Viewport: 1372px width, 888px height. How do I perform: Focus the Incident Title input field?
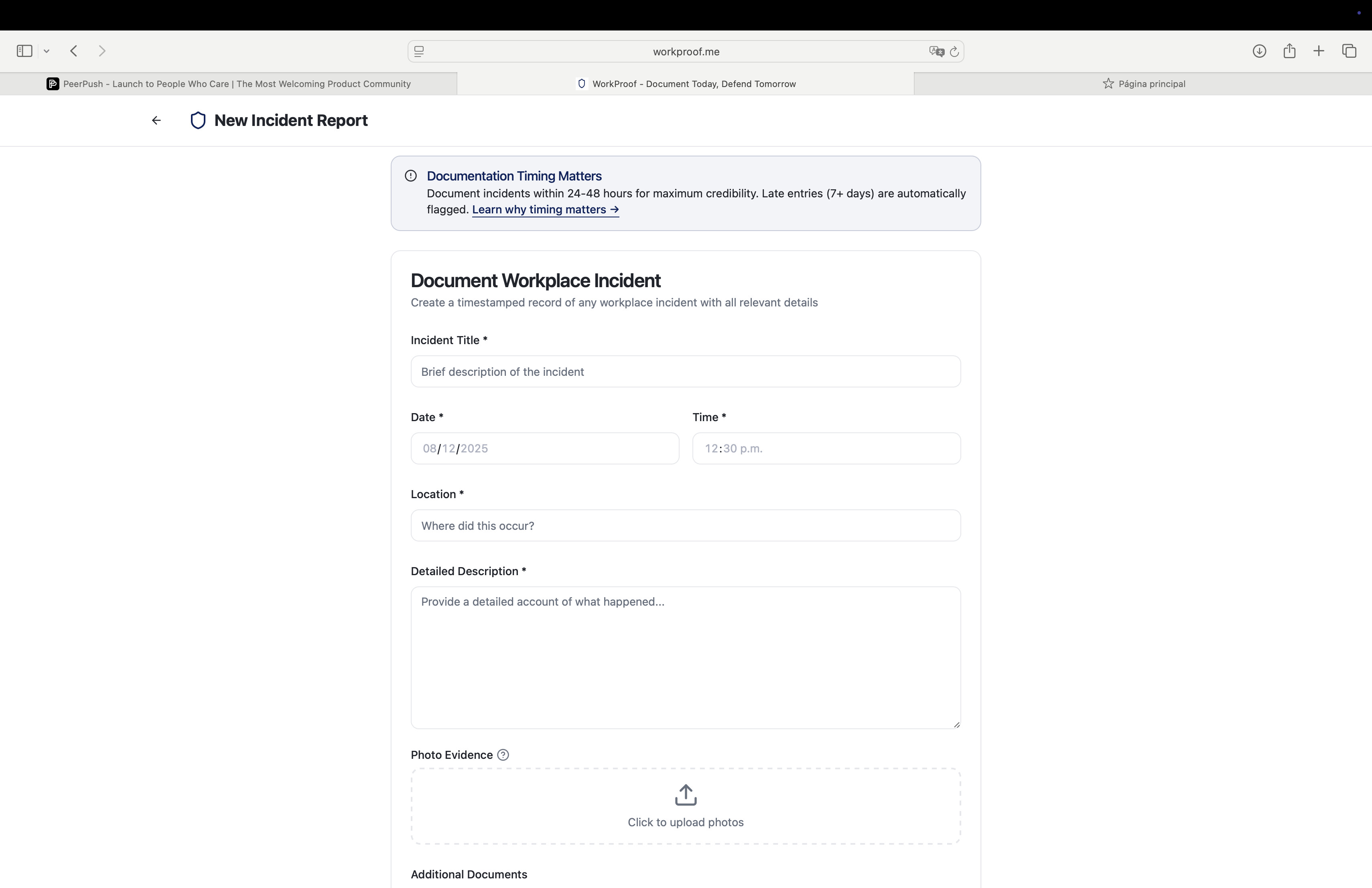click(x=685, y=371)
